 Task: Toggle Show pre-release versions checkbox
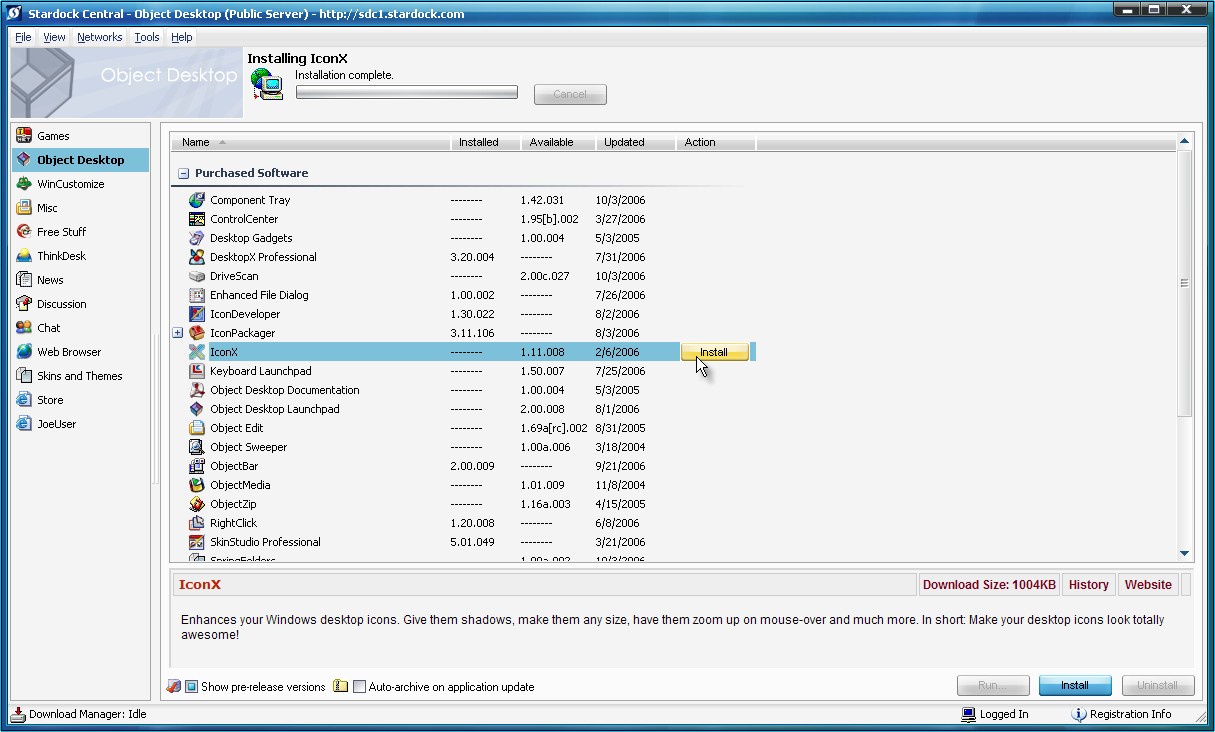pos(191,687)
